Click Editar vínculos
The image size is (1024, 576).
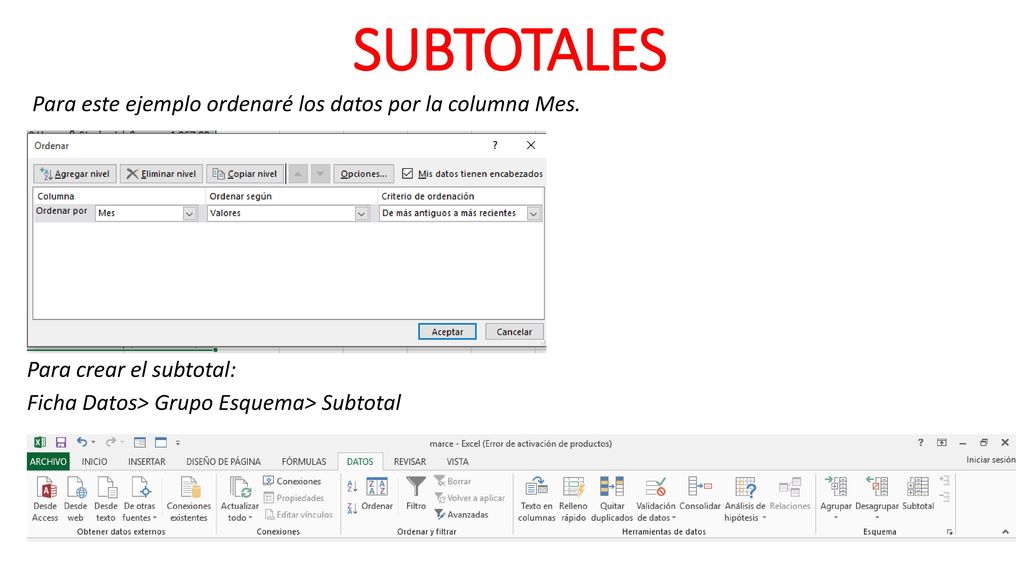tap(298, 515)
